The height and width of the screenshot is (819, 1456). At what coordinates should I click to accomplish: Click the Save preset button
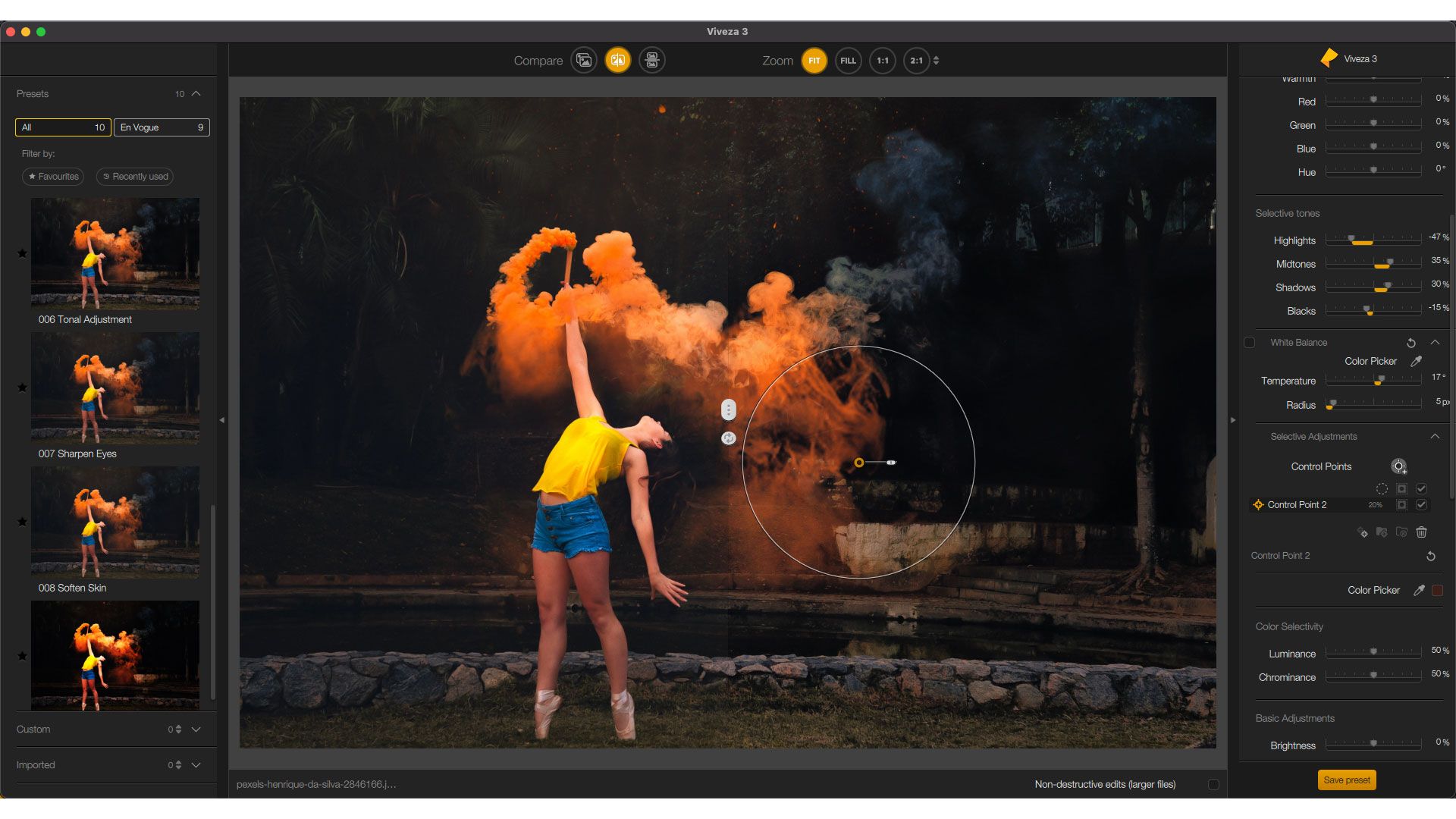coord(1346,780)
